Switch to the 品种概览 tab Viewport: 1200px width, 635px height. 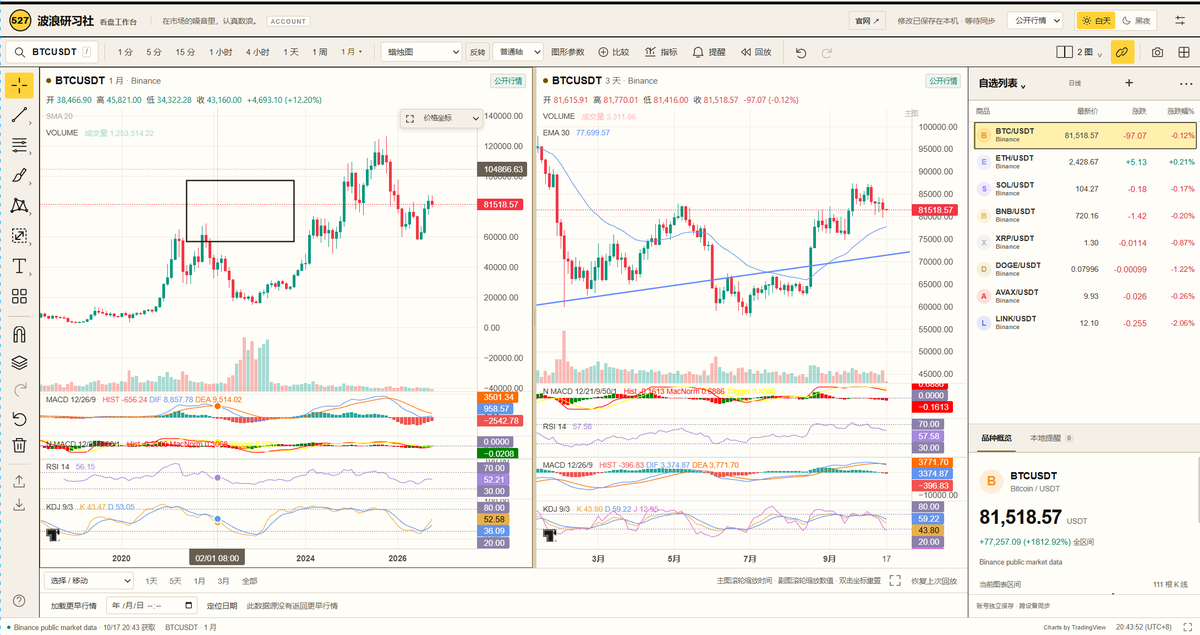click(995, 438)
